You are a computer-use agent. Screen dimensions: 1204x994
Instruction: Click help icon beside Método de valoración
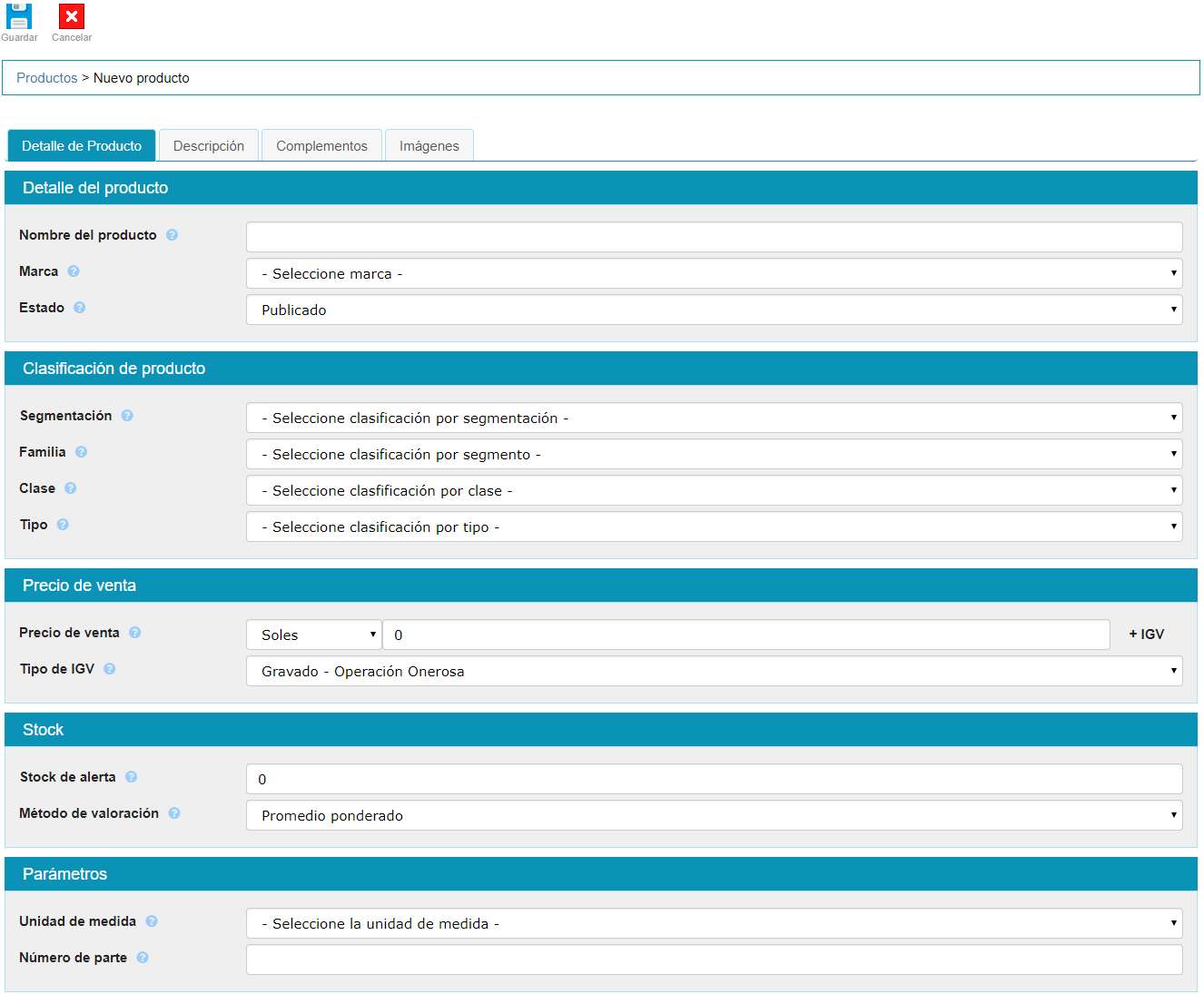point(174,813)
